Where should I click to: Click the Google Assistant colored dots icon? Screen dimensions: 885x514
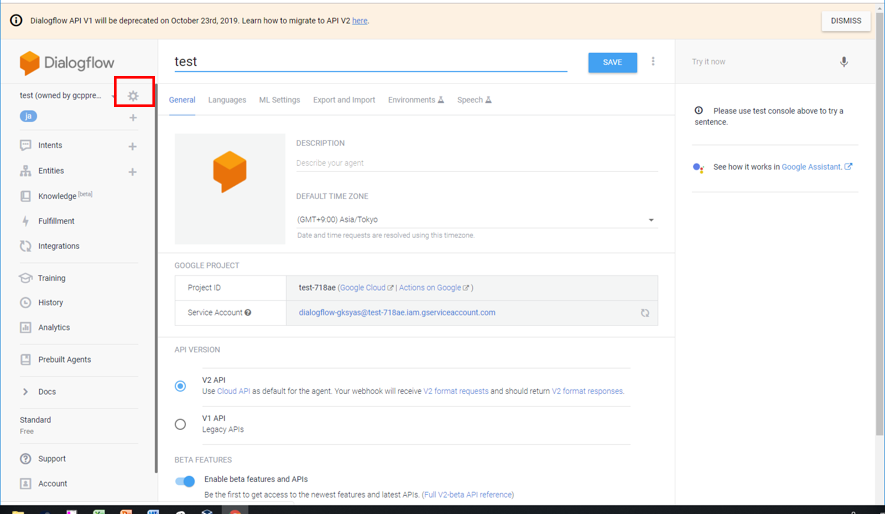[x=699, y=168]
